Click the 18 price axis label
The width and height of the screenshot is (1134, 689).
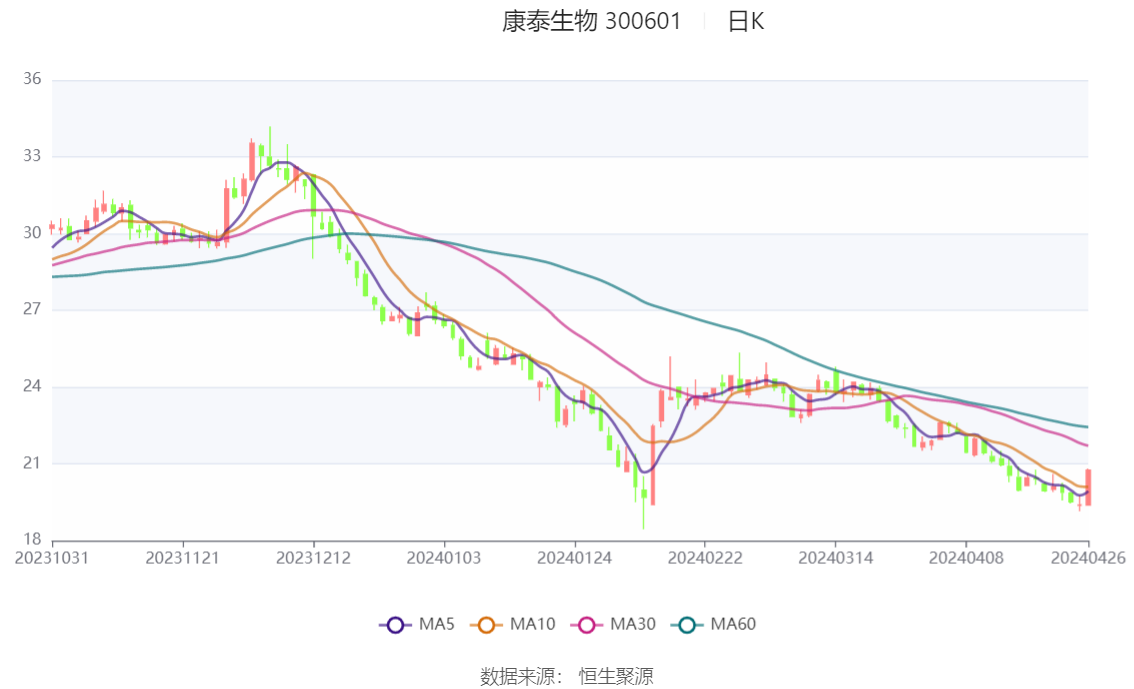(x=32, y=539)
